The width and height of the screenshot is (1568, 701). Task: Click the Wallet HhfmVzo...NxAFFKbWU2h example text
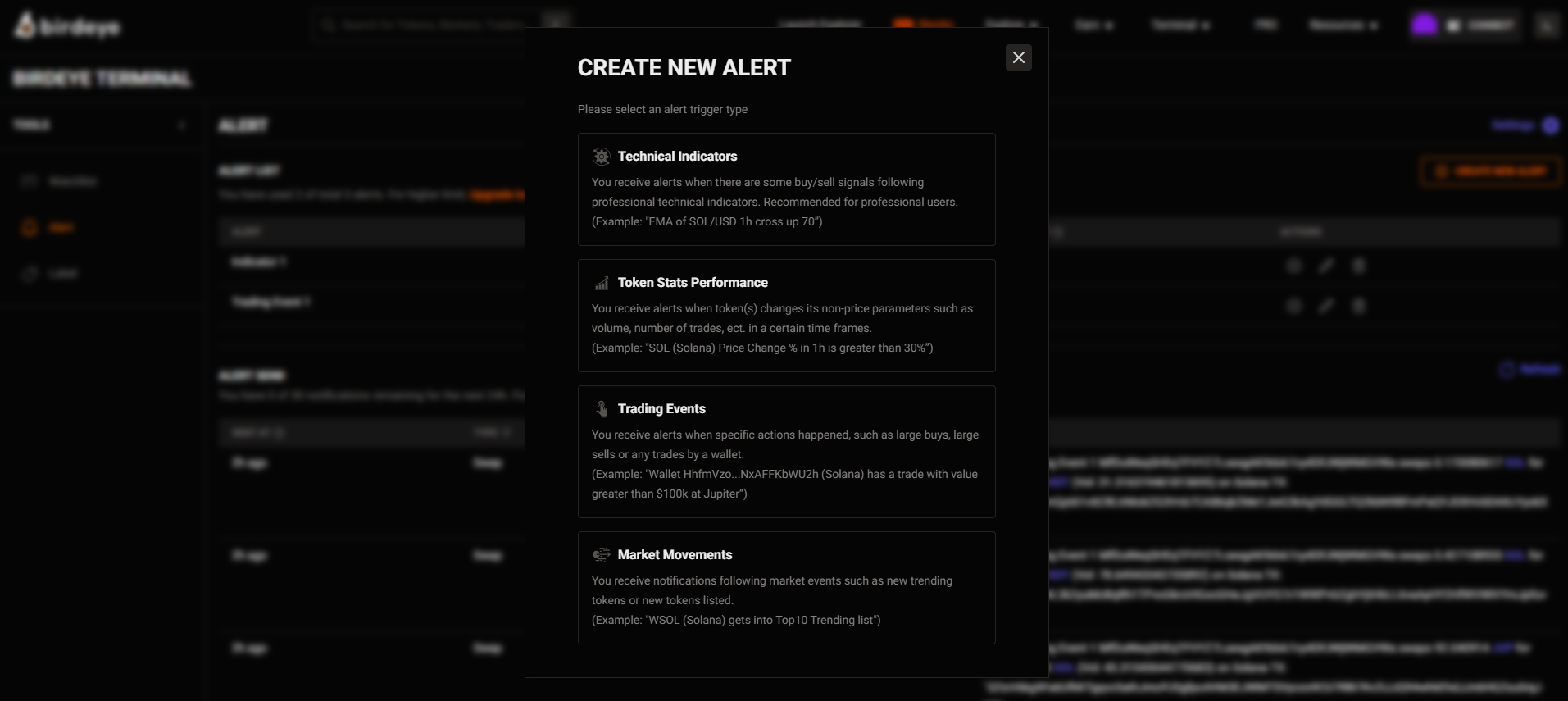pos(784,484)
